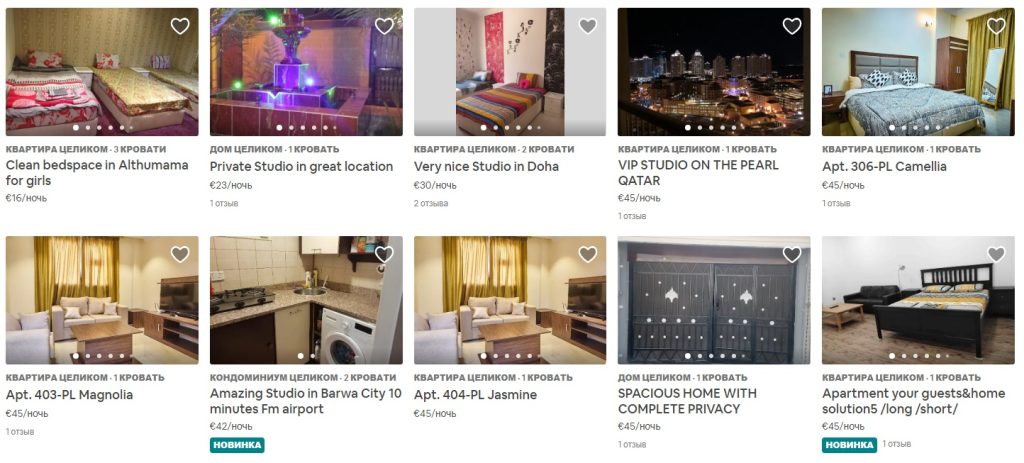Heart the Apt. 404-PL Jasmine listing
The image size is (1024, 463).
point(588,255)
